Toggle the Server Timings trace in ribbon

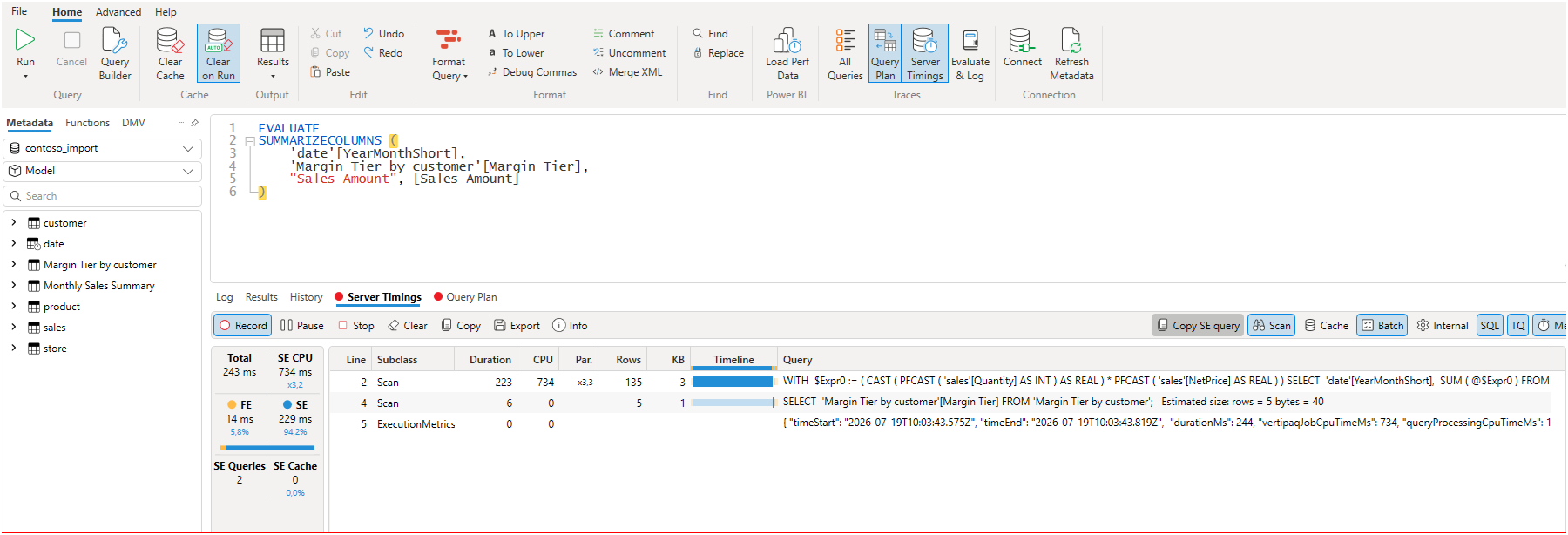(x=925, y=54)
